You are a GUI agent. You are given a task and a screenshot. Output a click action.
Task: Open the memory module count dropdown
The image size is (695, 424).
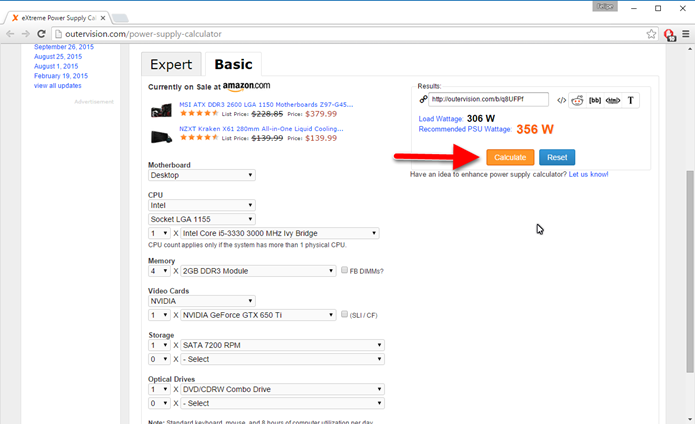[x=159, y=271]
